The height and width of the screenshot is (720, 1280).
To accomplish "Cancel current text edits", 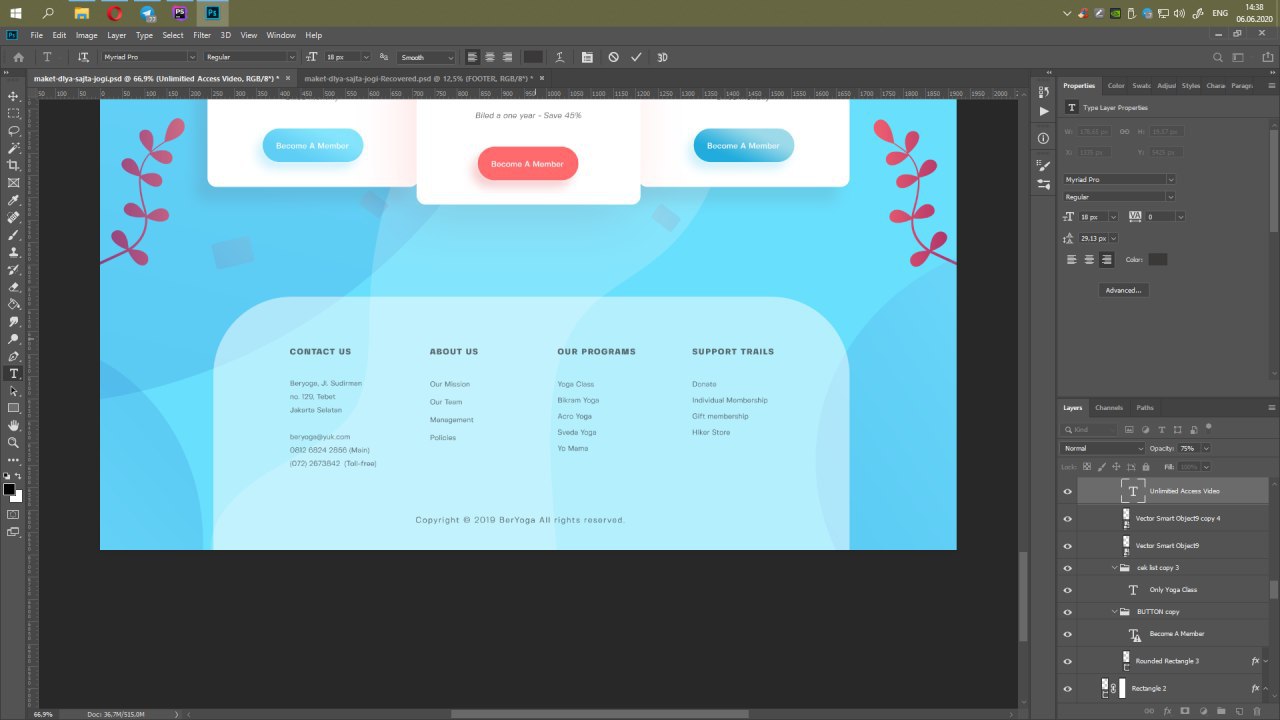I will point(613,57).
